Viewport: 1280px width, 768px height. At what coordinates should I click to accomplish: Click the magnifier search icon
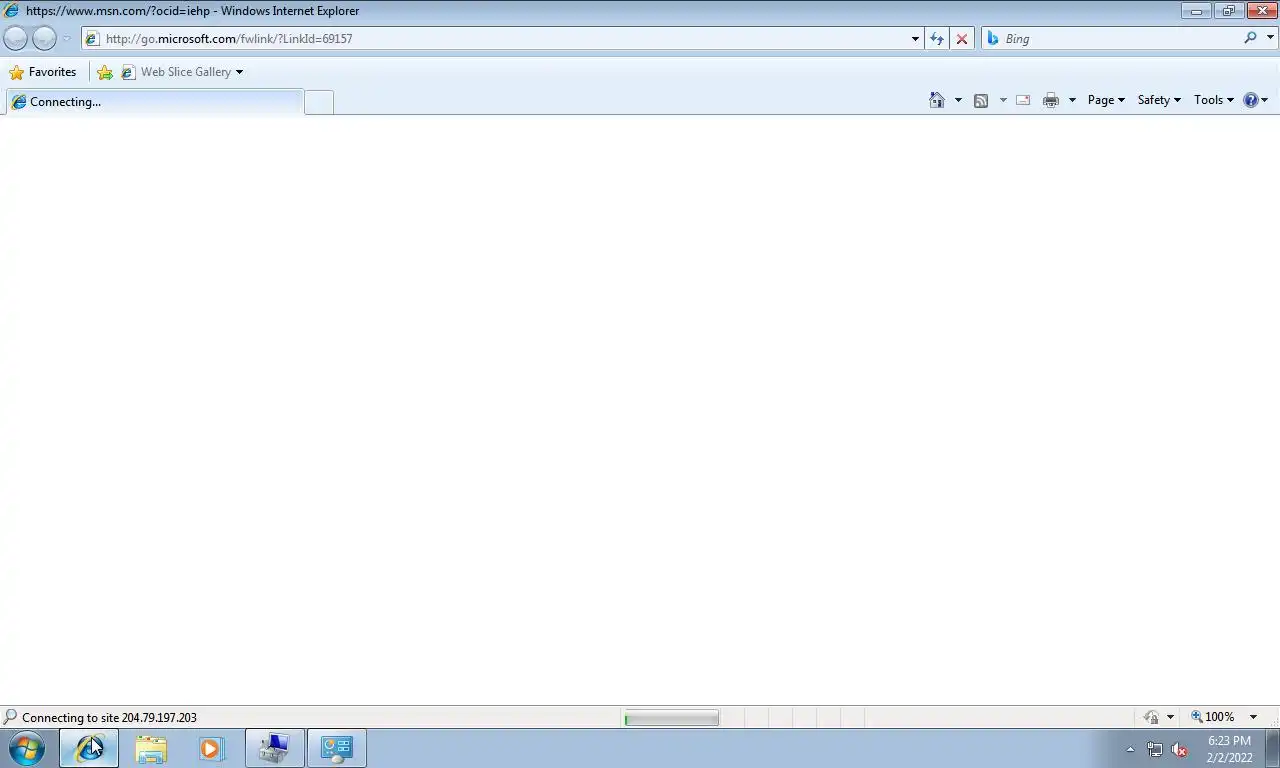click(x=1250, y=38)
